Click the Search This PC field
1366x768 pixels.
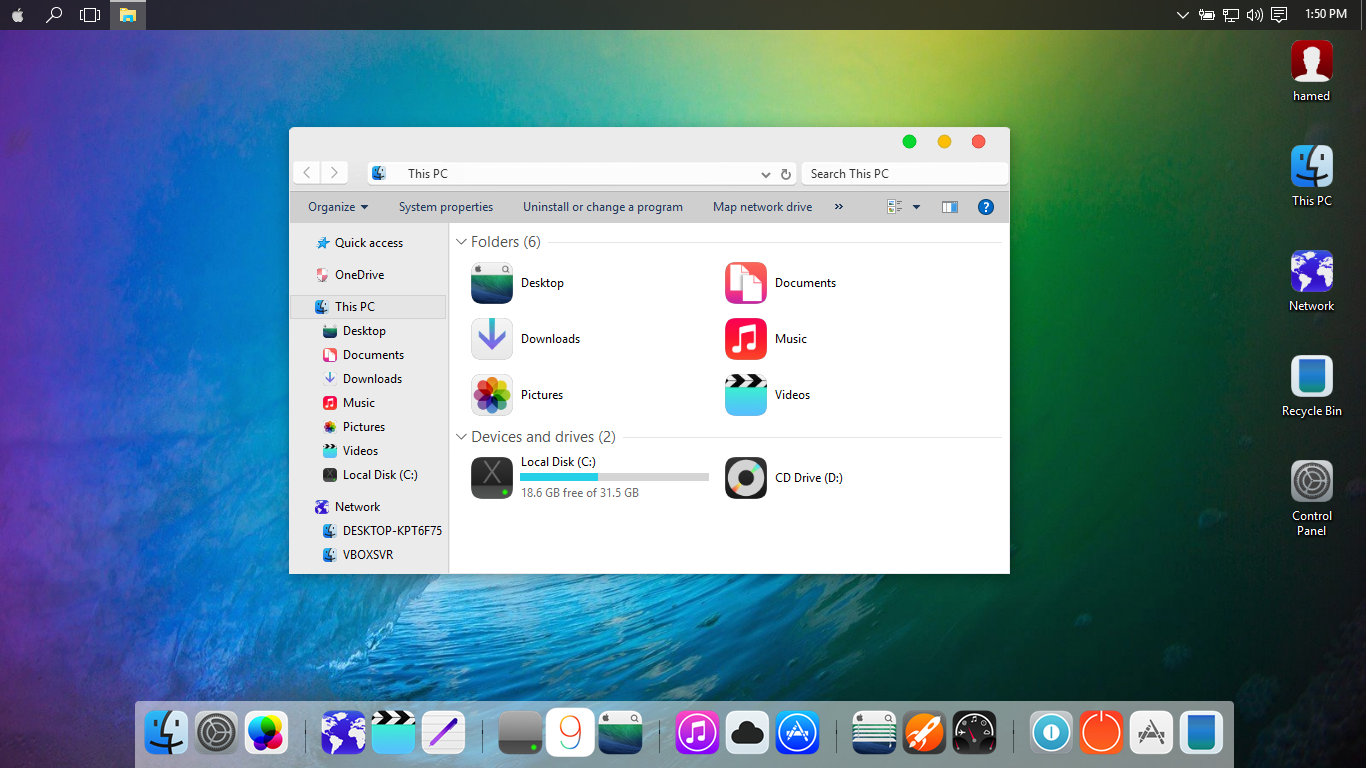(904, 174)
